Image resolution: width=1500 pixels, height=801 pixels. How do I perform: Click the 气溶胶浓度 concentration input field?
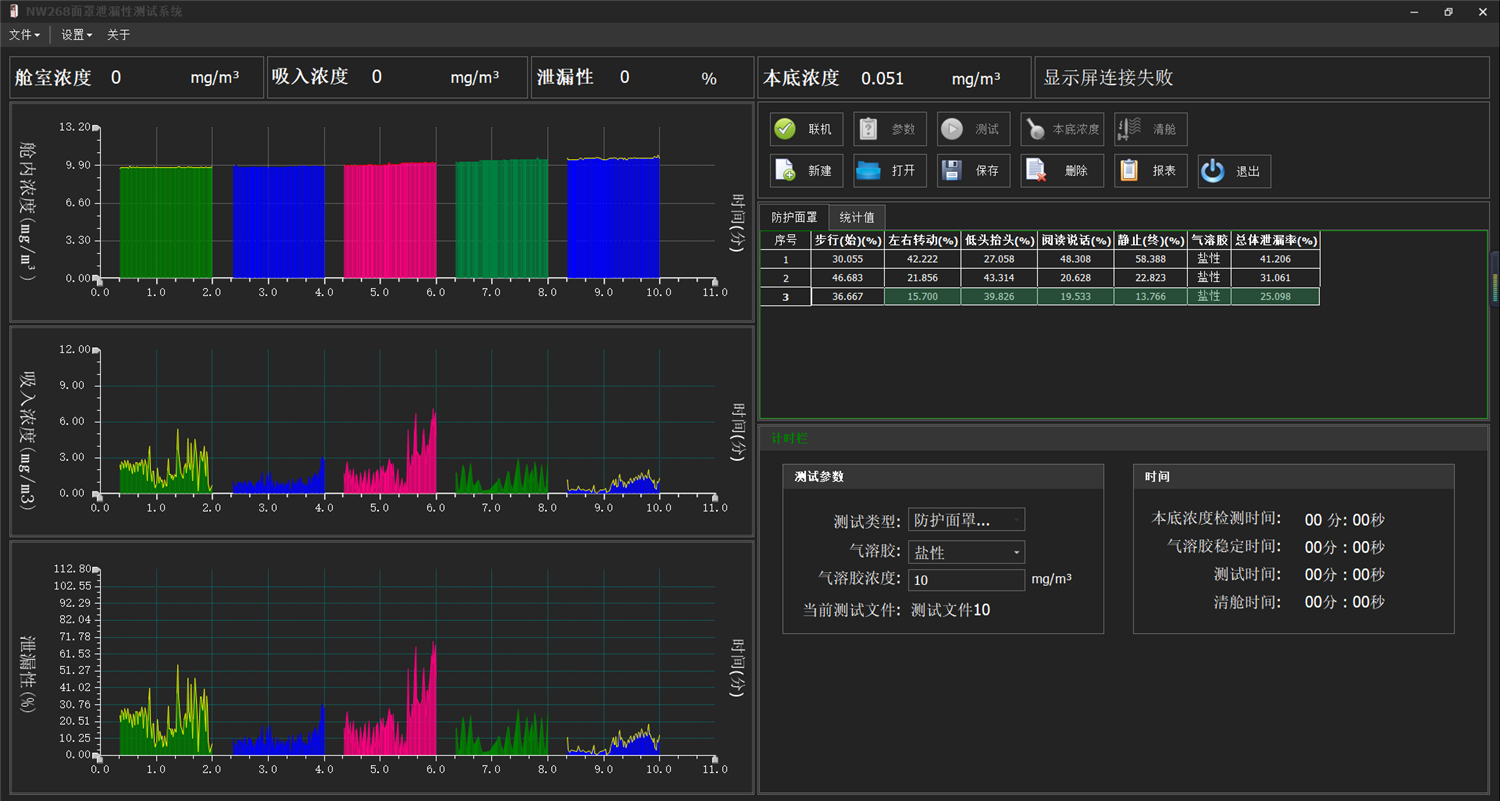966,580
